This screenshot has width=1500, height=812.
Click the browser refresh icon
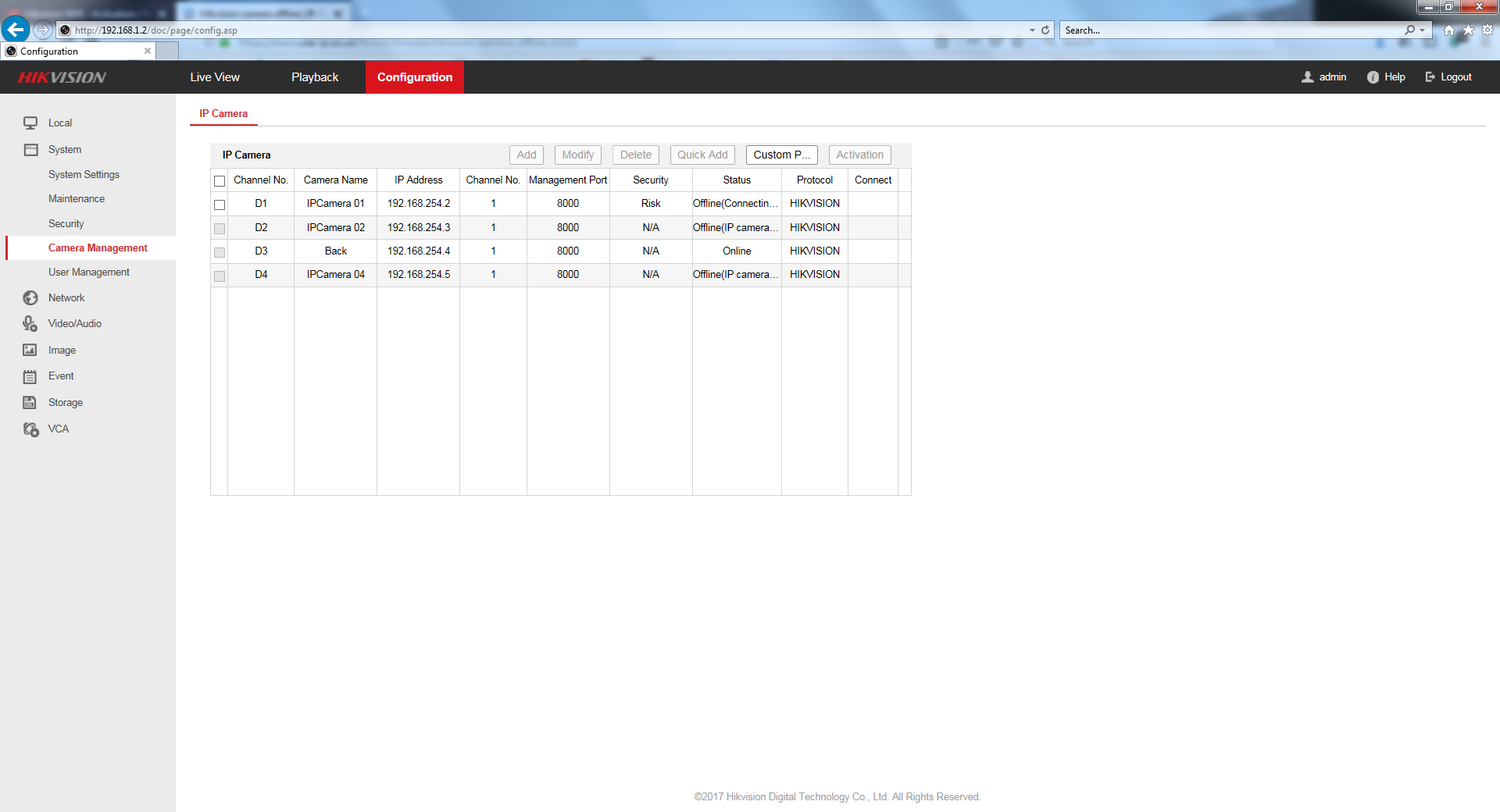click(1045, 30)
